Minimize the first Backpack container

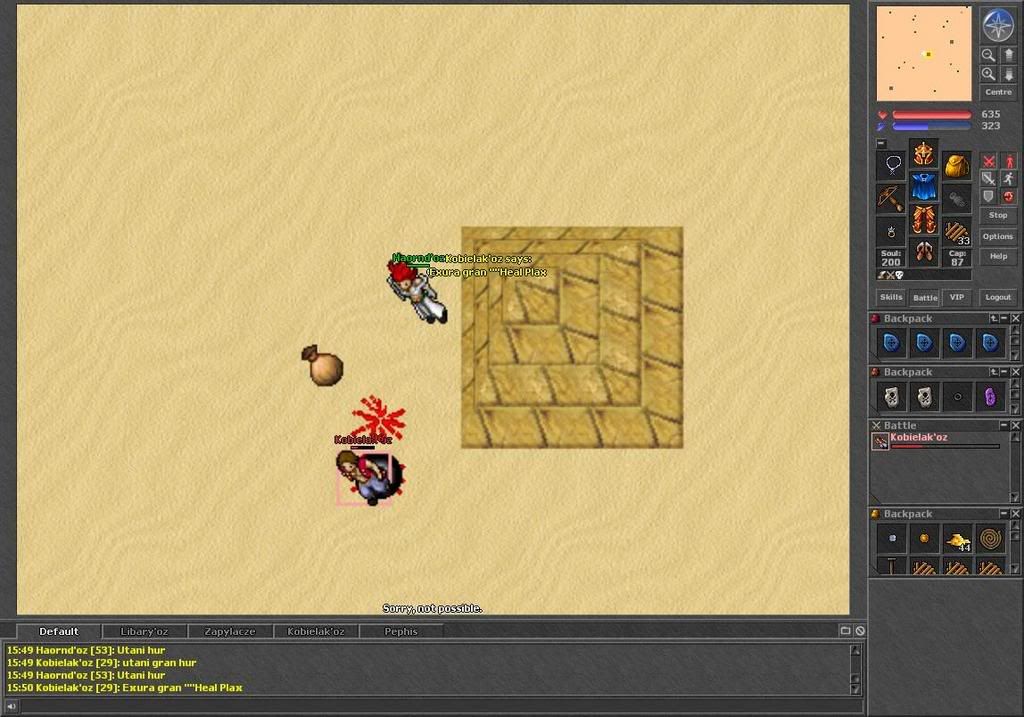pos(1004,318)
